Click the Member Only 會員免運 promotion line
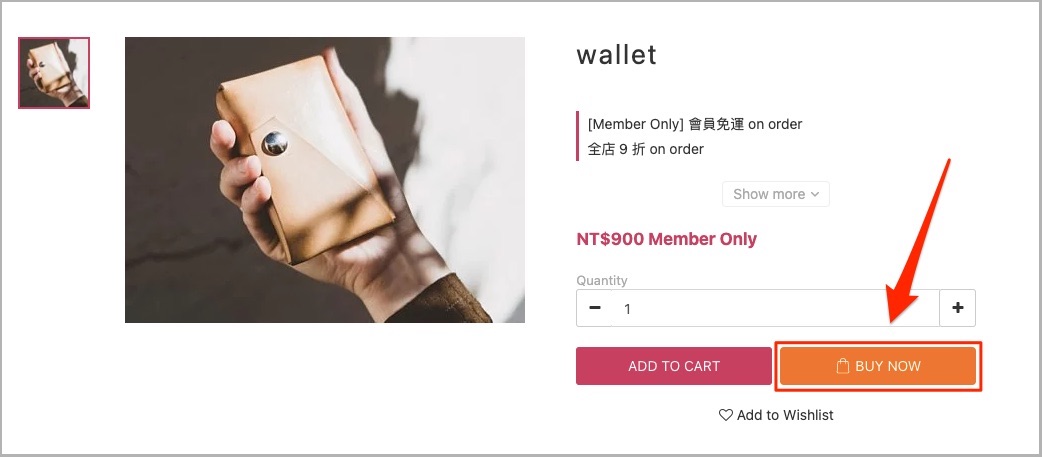1042x457 pixels. [695, 124]
